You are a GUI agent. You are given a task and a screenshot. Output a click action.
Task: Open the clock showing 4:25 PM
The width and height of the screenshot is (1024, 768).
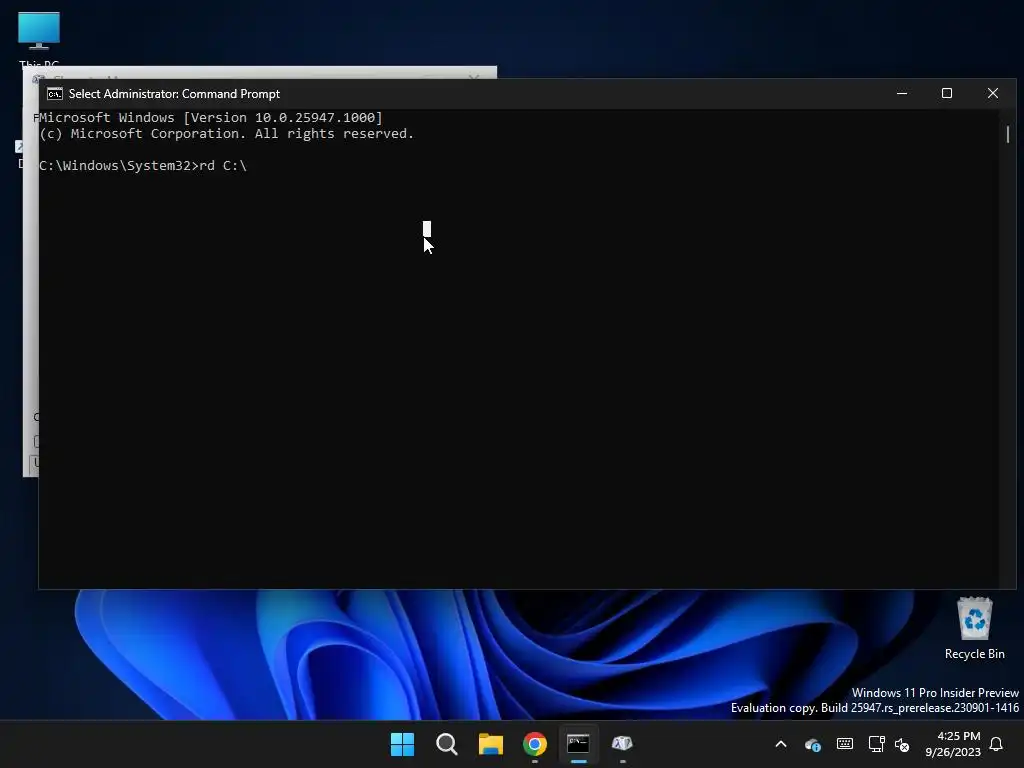953,744
